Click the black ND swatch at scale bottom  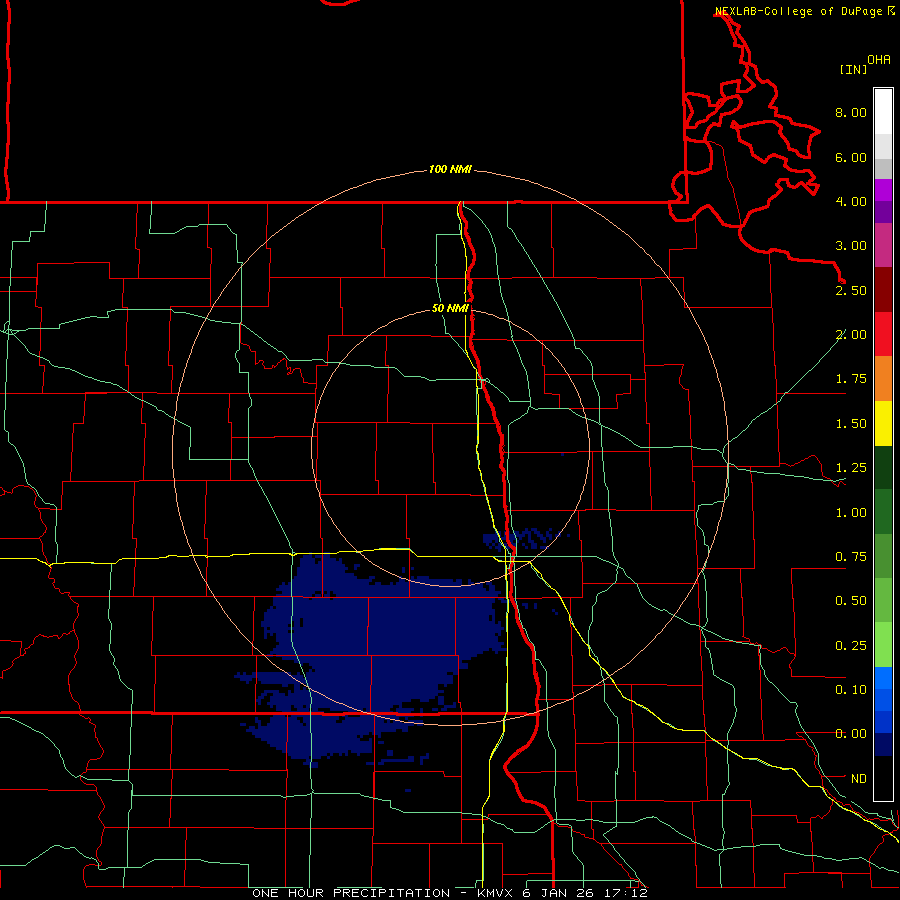883,778
